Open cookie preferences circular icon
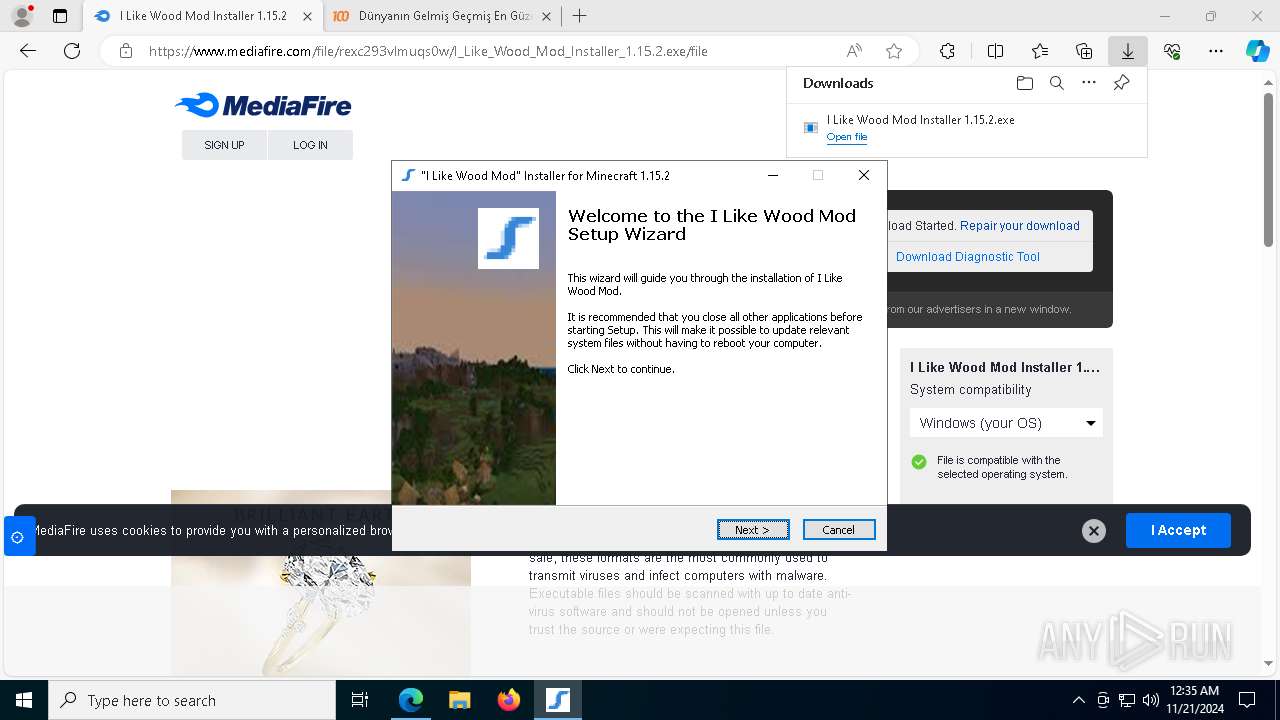Image resolution: width=1280 pixels, height=720 pixels. click(x=17, y=537)
